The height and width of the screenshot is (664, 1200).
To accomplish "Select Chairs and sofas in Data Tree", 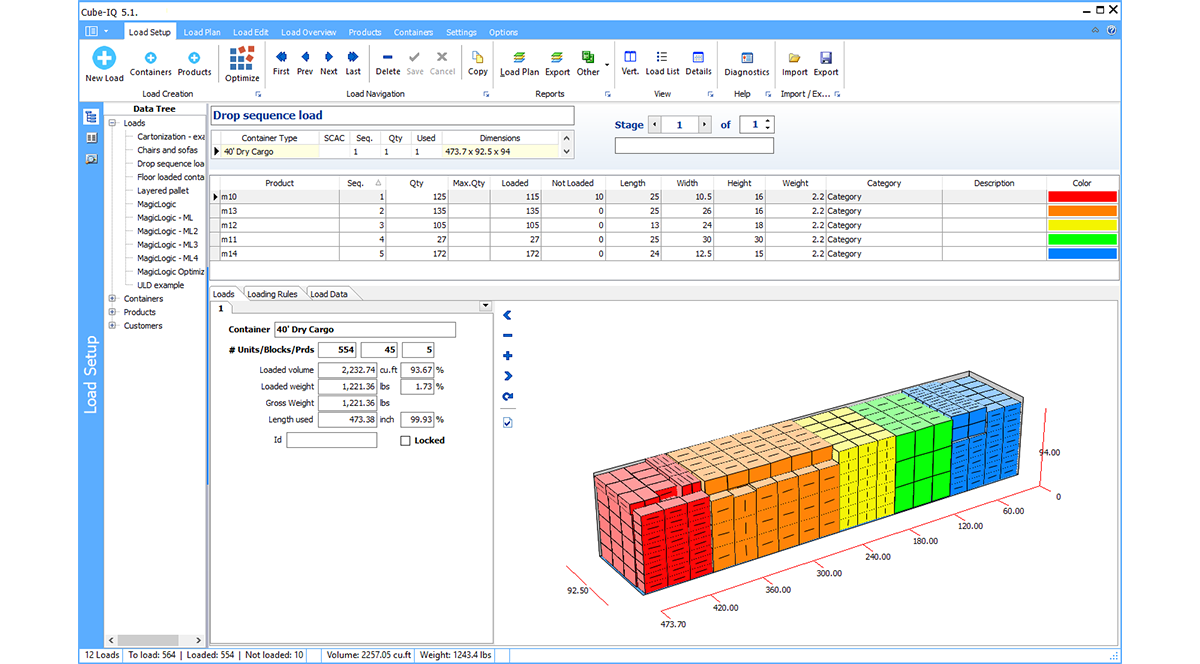I will 167,150.
